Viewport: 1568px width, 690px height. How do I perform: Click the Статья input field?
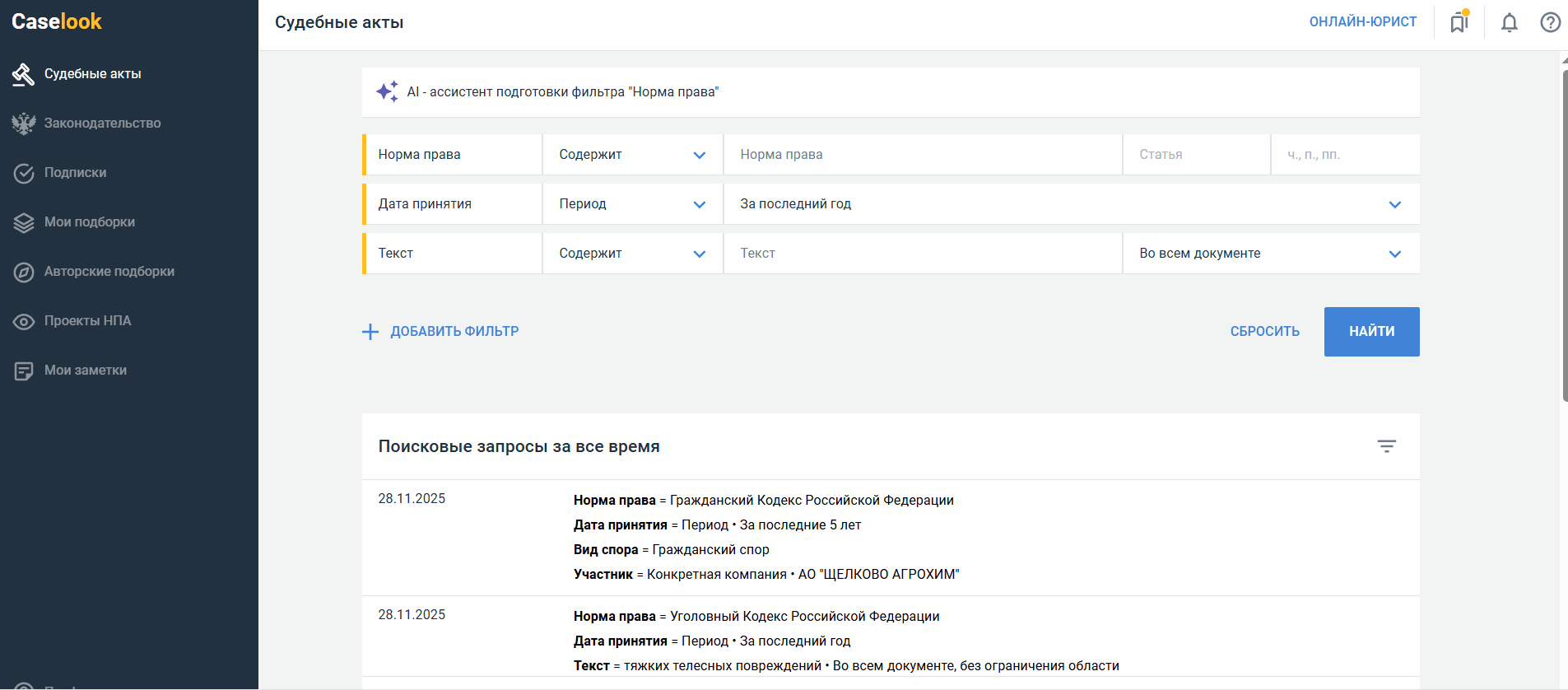click(1195, 155)
